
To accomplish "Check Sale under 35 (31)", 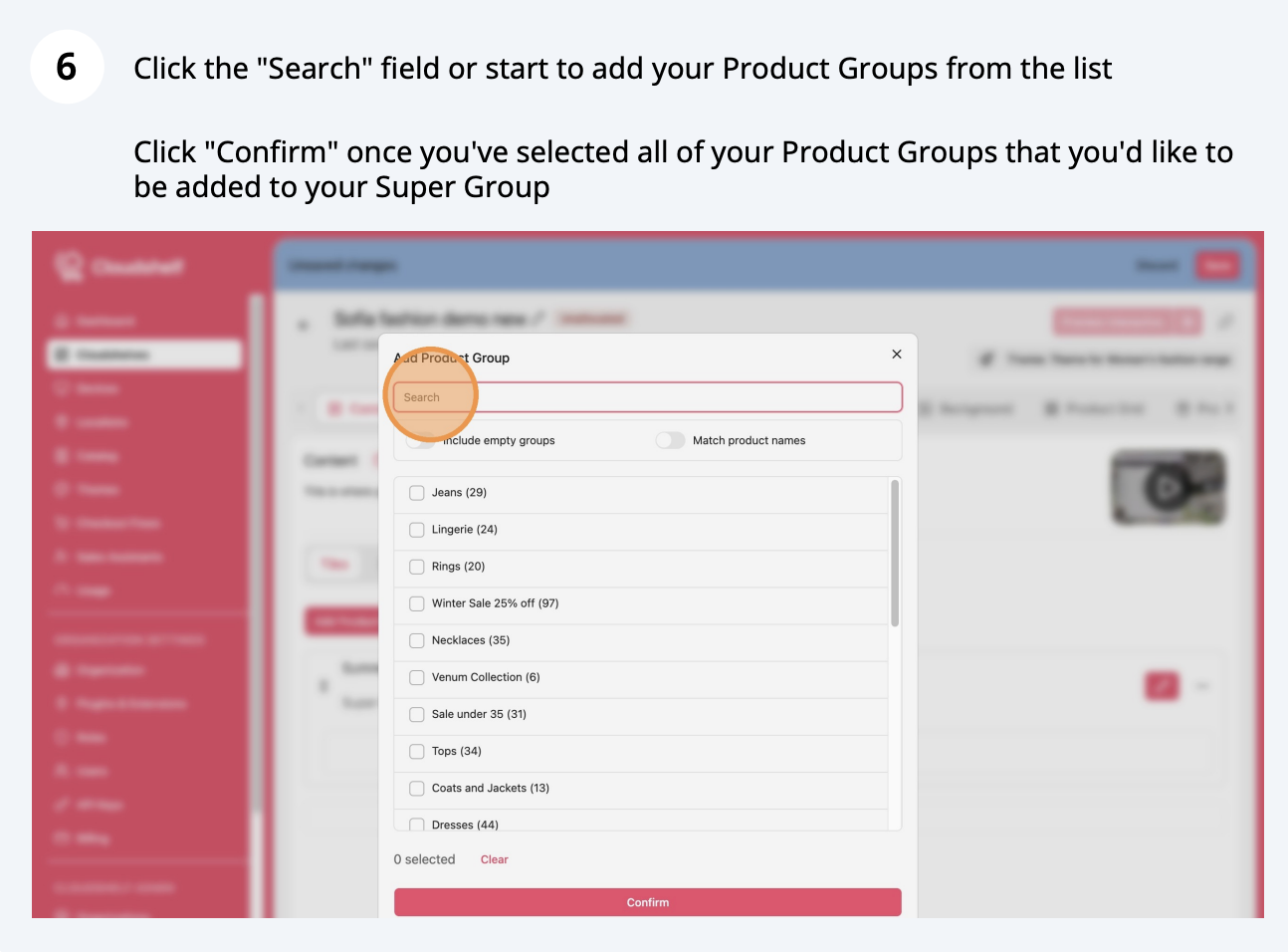I will [x=417, y=714].
